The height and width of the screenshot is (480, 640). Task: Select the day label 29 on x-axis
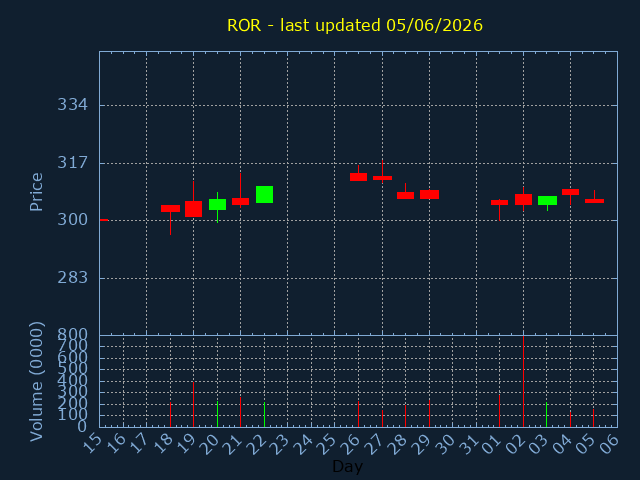click(422, 444)
